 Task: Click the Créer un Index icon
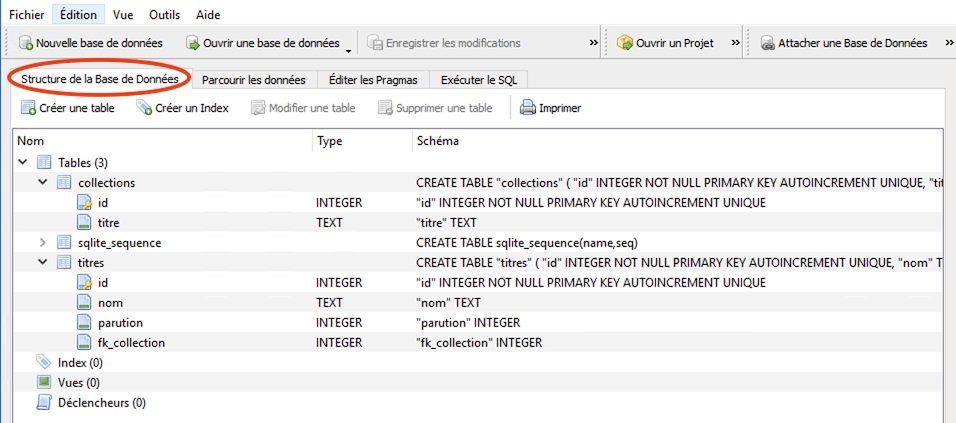point(144,108)
